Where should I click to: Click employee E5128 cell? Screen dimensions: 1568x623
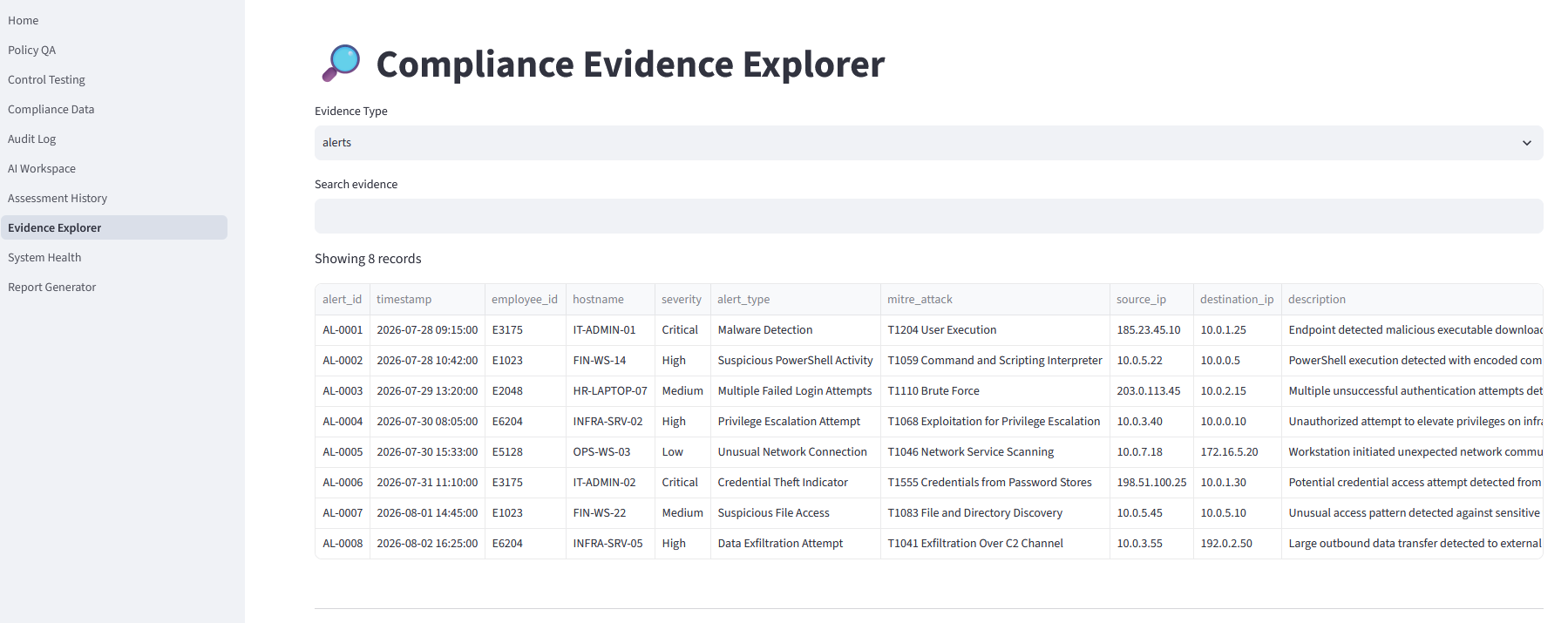click(526, 452)
